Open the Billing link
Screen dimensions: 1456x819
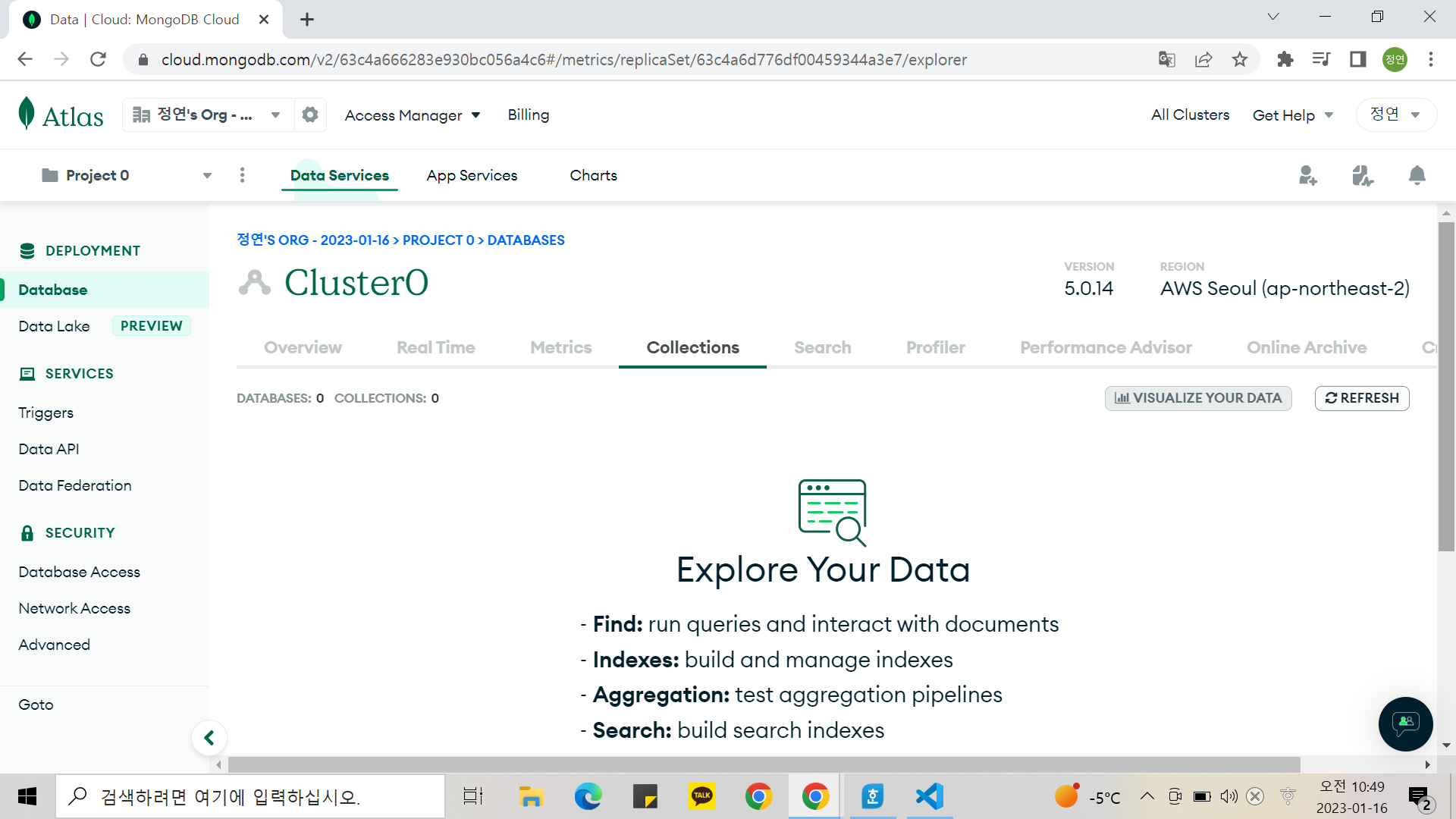click(529, 115)
